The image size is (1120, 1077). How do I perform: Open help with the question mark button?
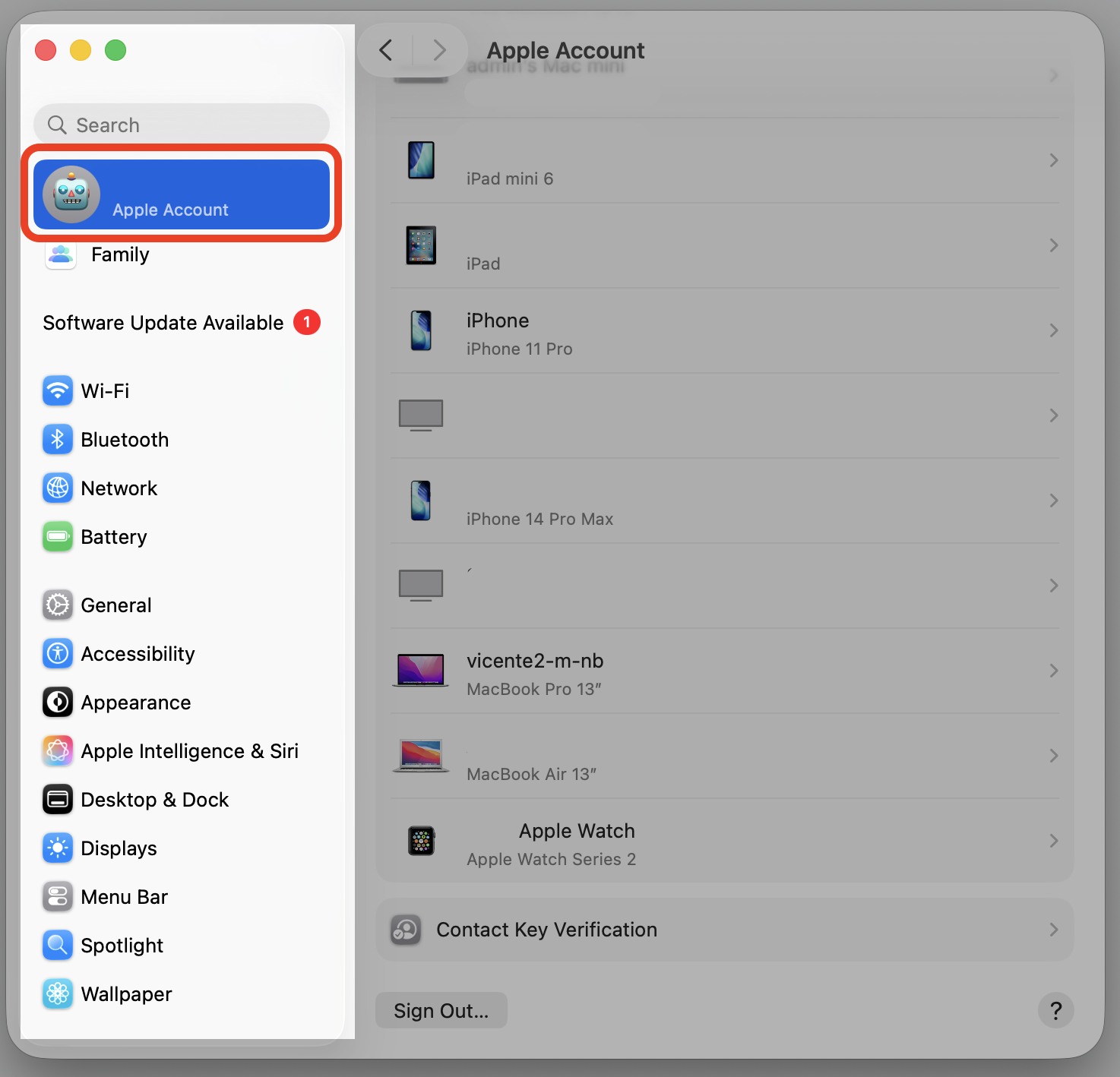(x=1056, y=1010)
